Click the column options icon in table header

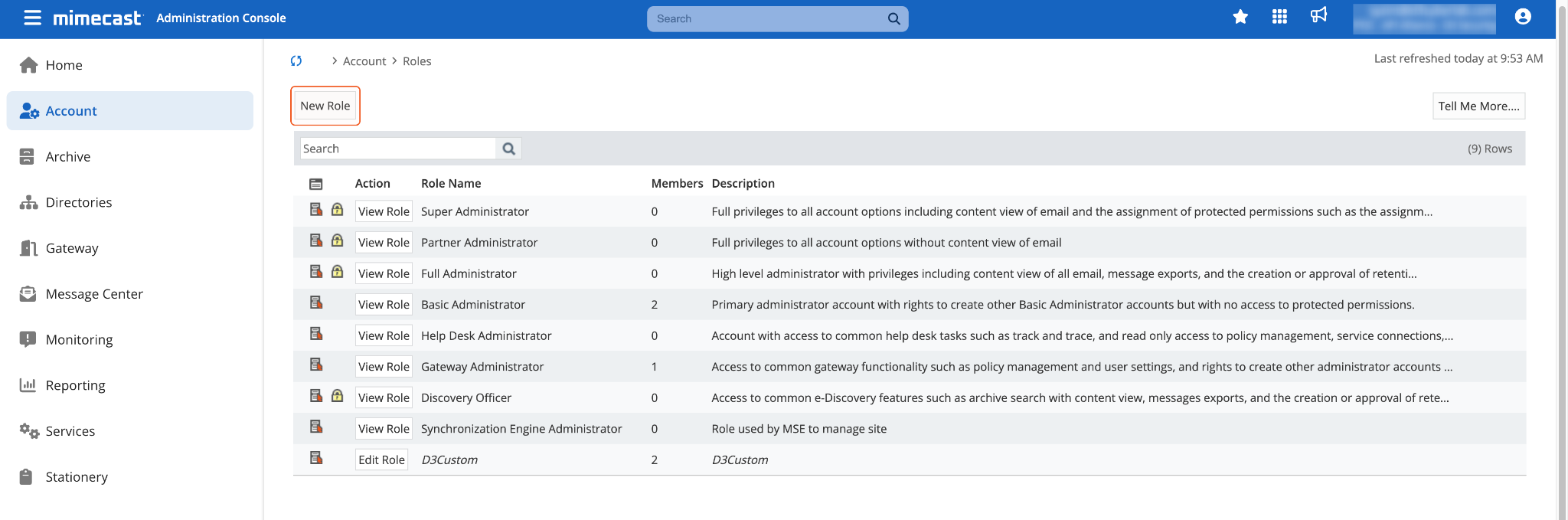coord(316,184)
